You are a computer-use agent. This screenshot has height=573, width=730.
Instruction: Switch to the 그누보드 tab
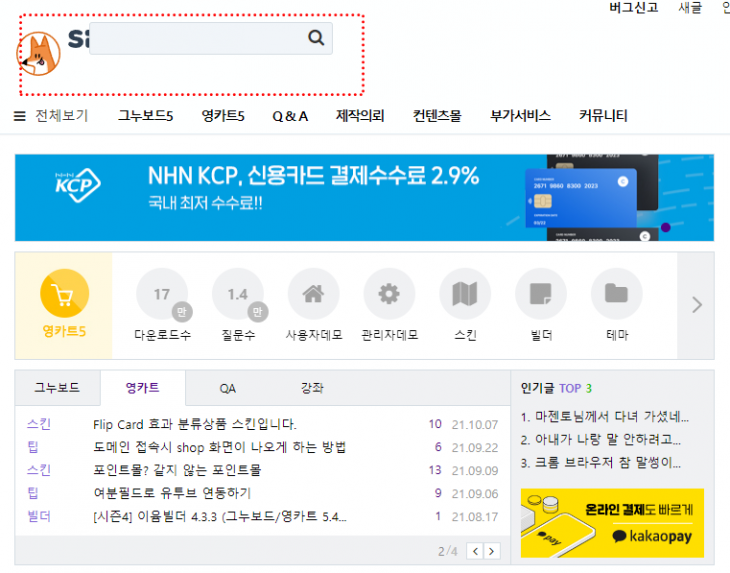[x=57, y=387]
